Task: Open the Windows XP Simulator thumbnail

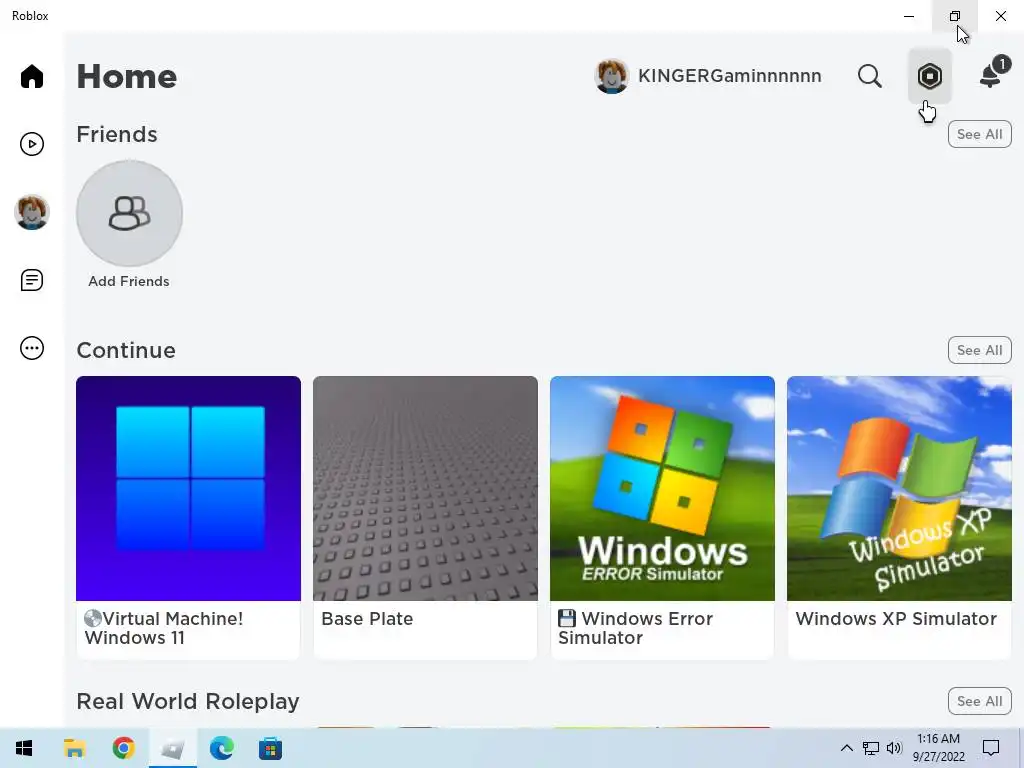Action: 899,488
